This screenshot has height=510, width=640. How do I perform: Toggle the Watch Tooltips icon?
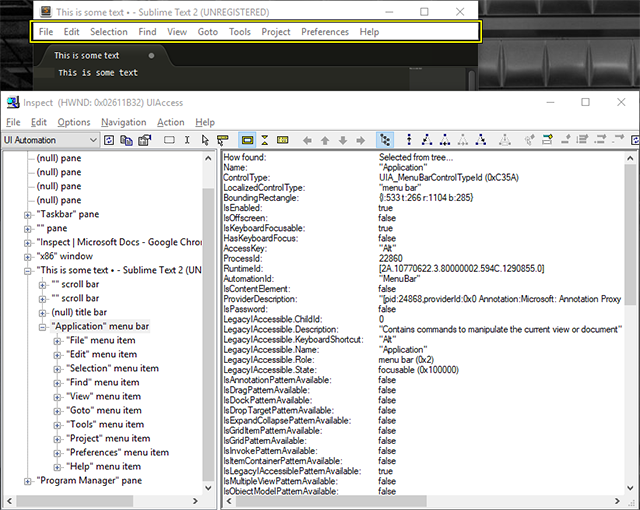[x=222, y=140]
